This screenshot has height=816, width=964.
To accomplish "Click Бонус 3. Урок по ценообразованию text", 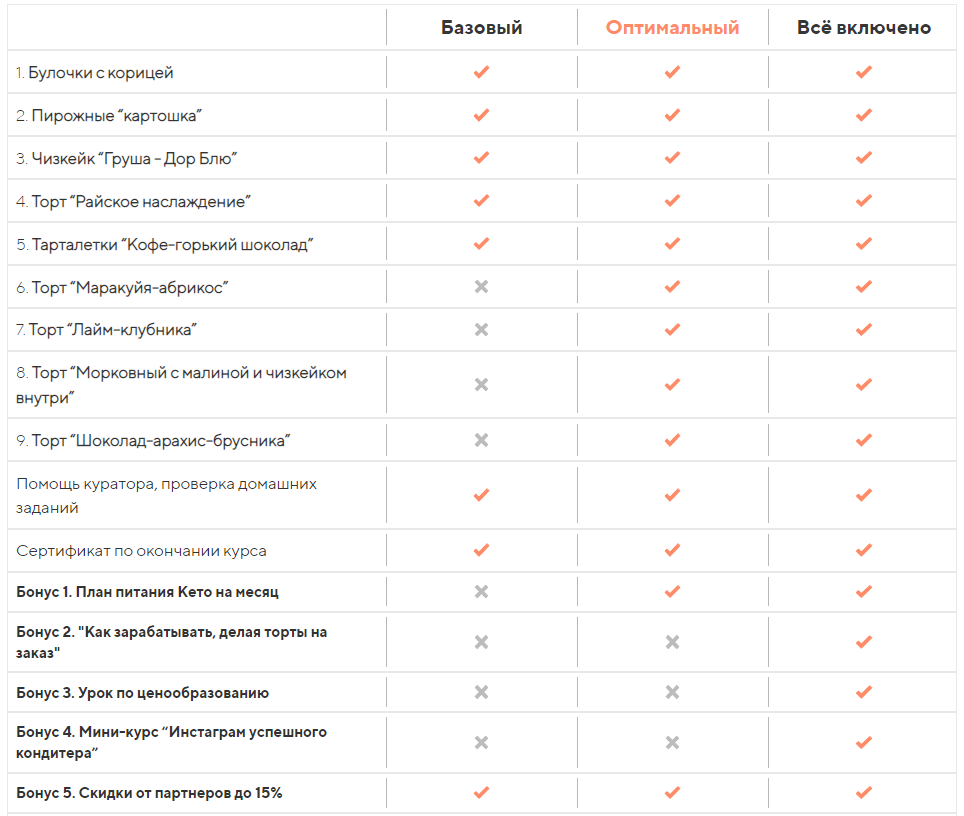I will [143, 693].
